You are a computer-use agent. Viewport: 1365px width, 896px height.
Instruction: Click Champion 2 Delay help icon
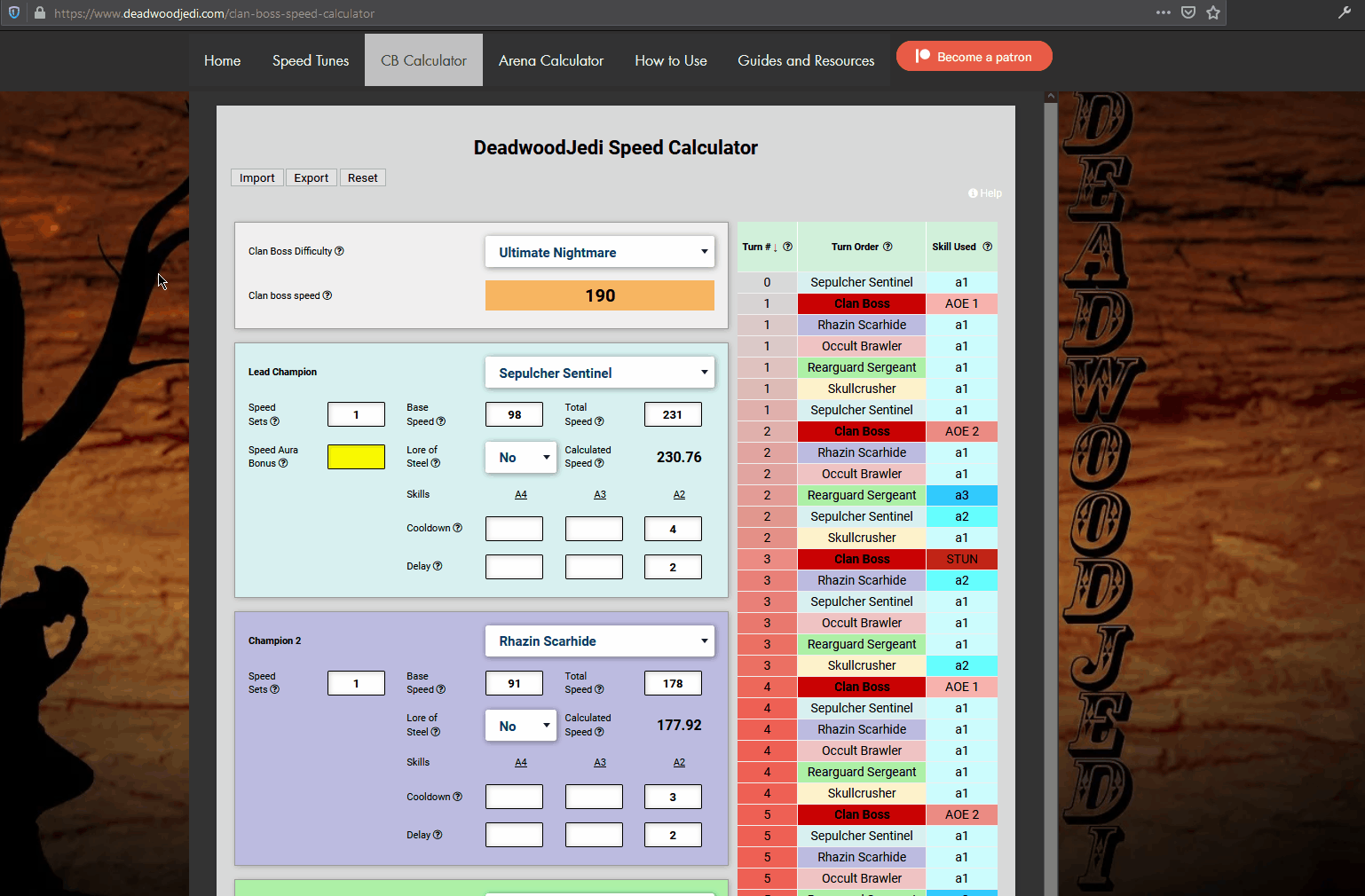438,835
